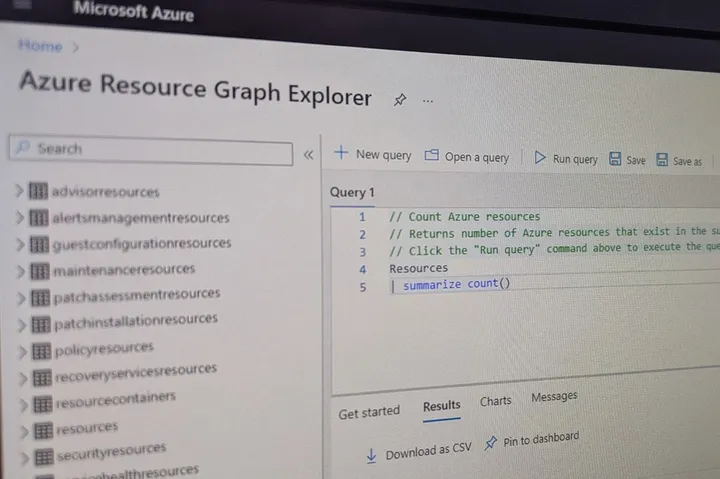Click the Run query label
The image size is (720, 479).
tap(575, 159)
